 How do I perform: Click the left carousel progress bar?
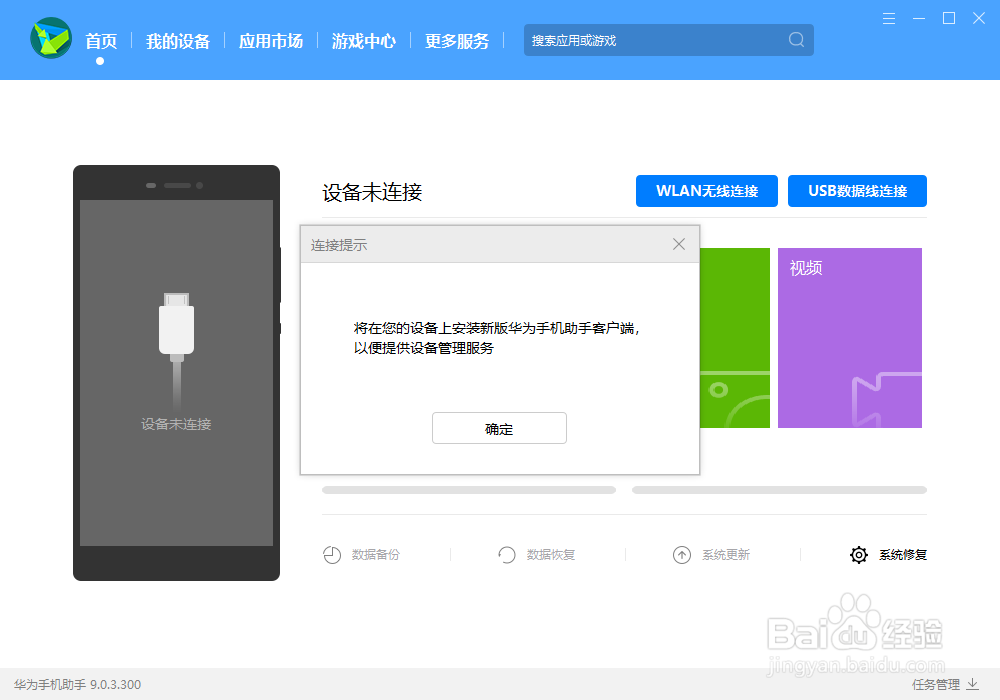(468, 490)
